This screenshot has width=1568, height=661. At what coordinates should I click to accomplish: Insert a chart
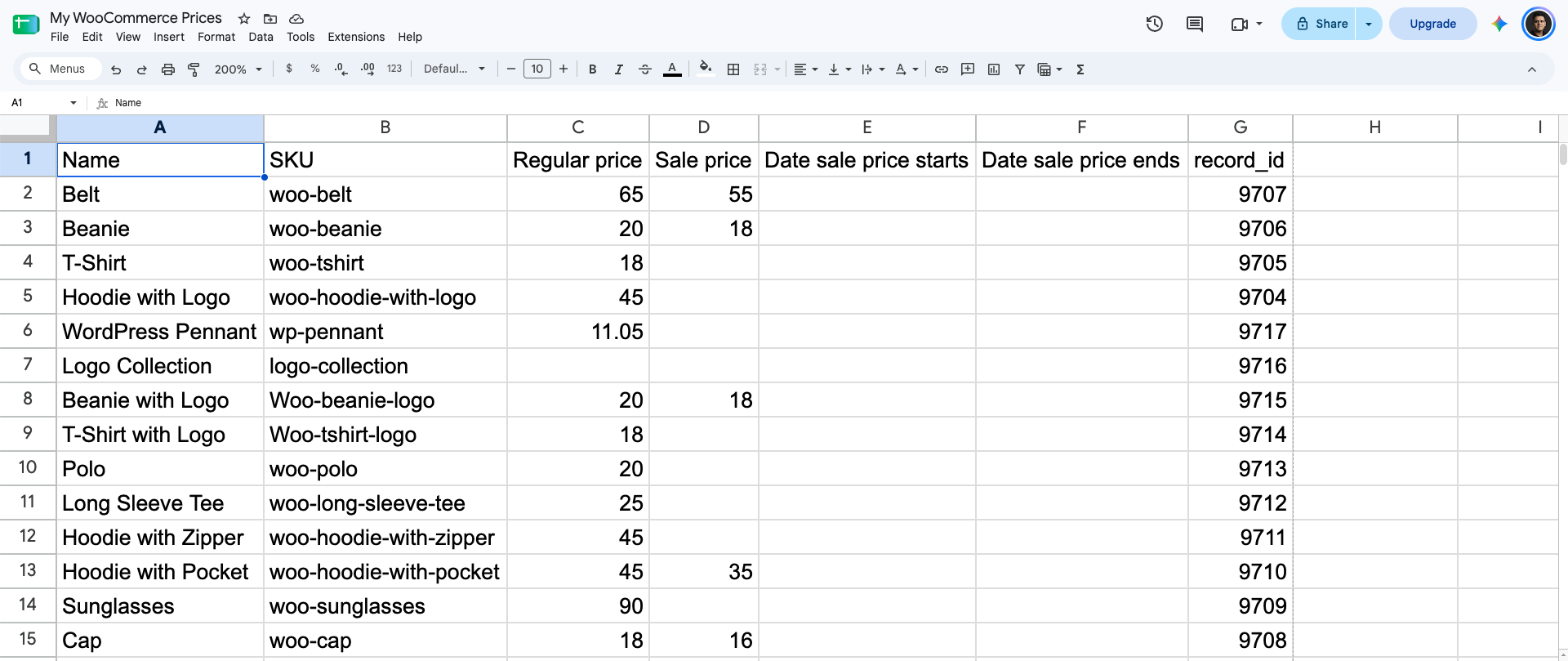(994, 69)
